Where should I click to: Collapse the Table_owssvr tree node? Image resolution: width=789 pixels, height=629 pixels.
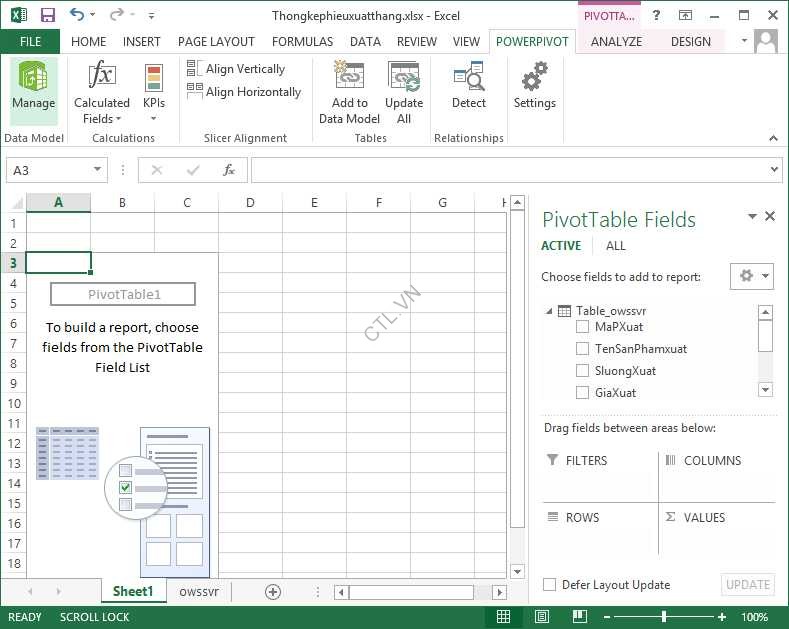point(549,311)
